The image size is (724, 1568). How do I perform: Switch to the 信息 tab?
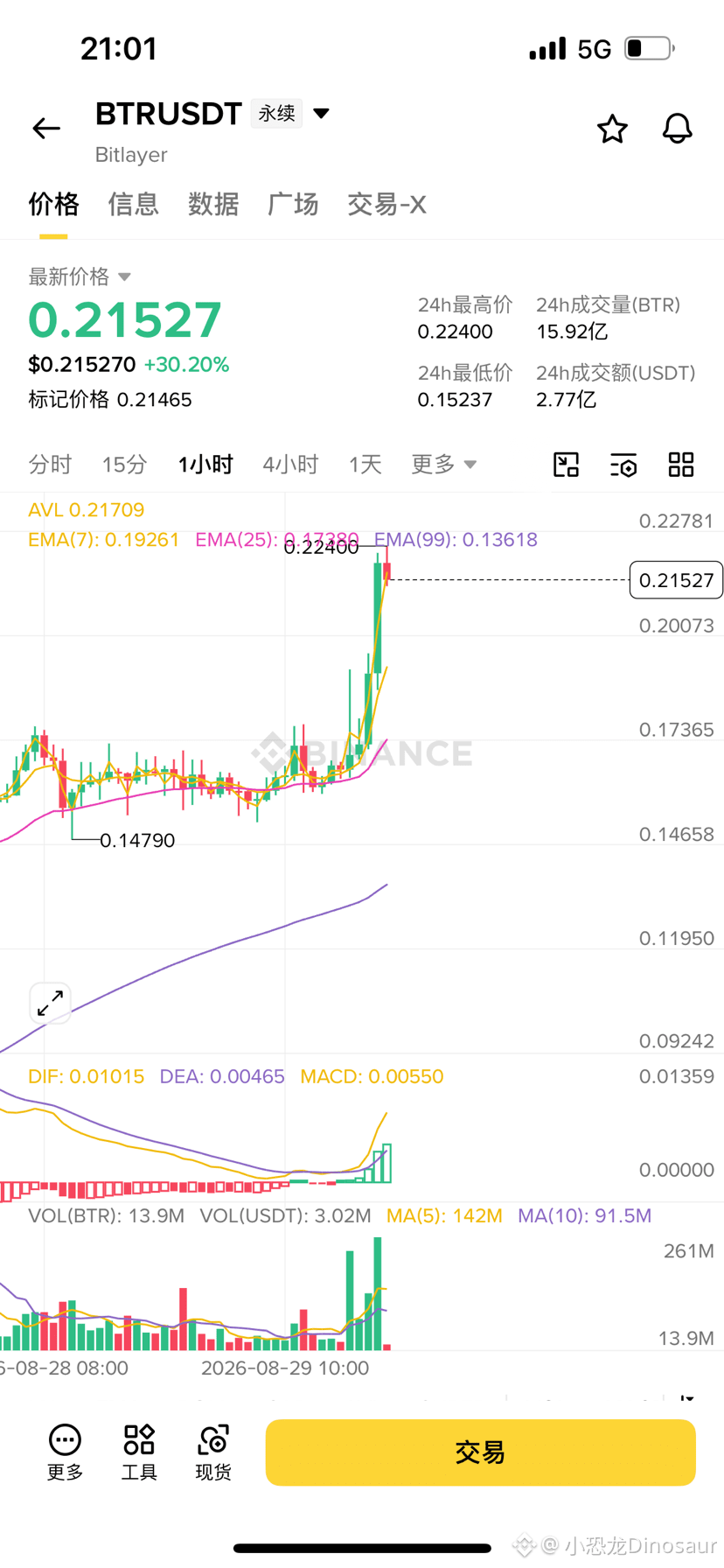click(x=133, y=204)
